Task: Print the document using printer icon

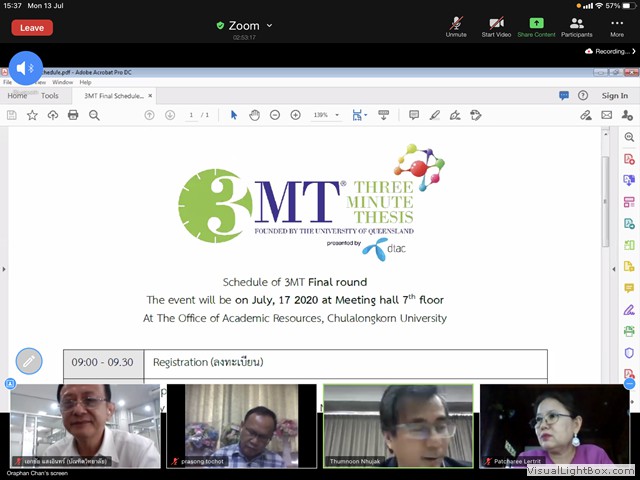Action: pyautogui.click(x=73, y=115)
